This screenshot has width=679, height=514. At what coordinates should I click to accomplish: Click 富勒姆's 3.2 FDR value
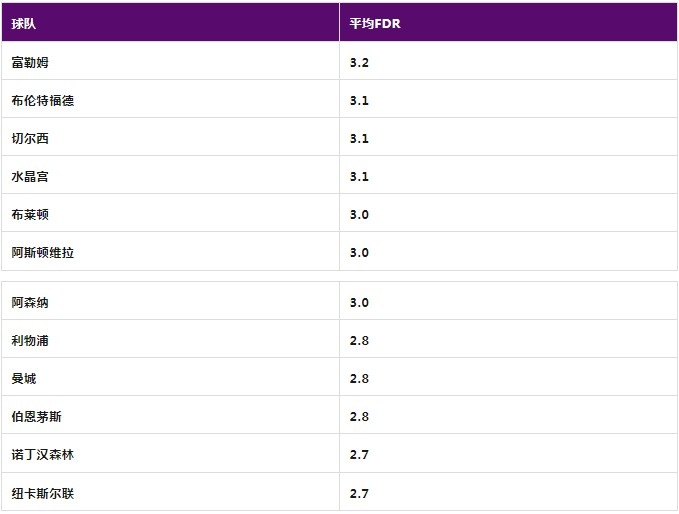pos(360,62)
